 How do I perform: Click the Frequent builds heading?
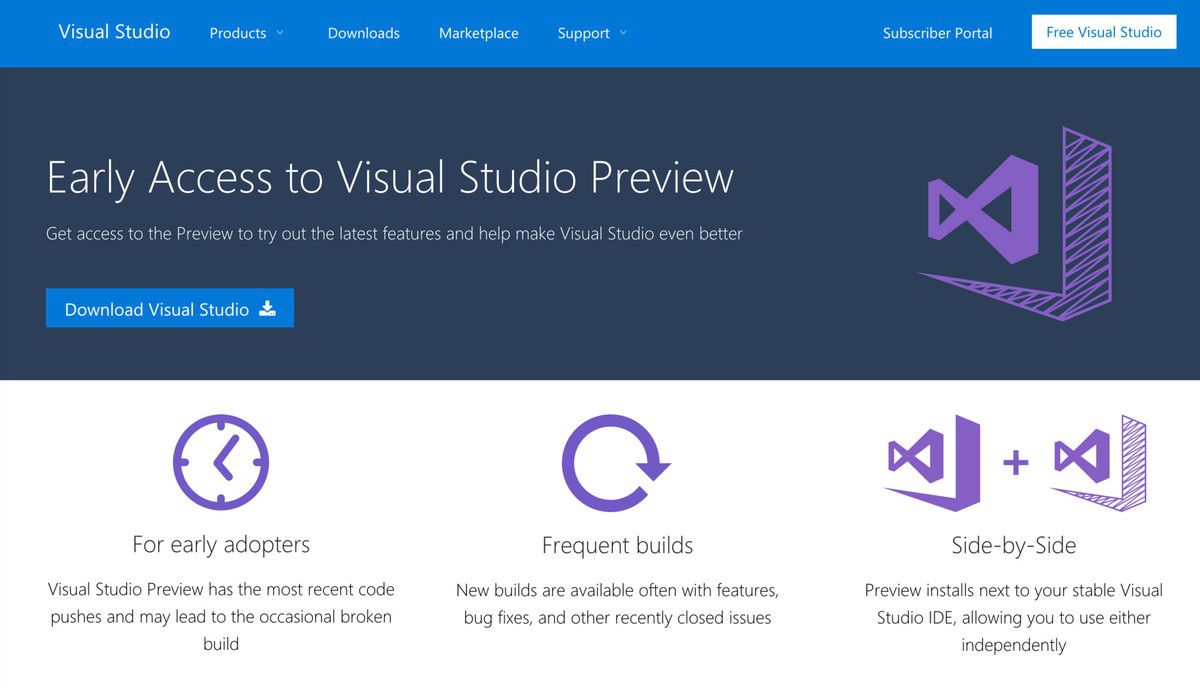pos(617,546)
